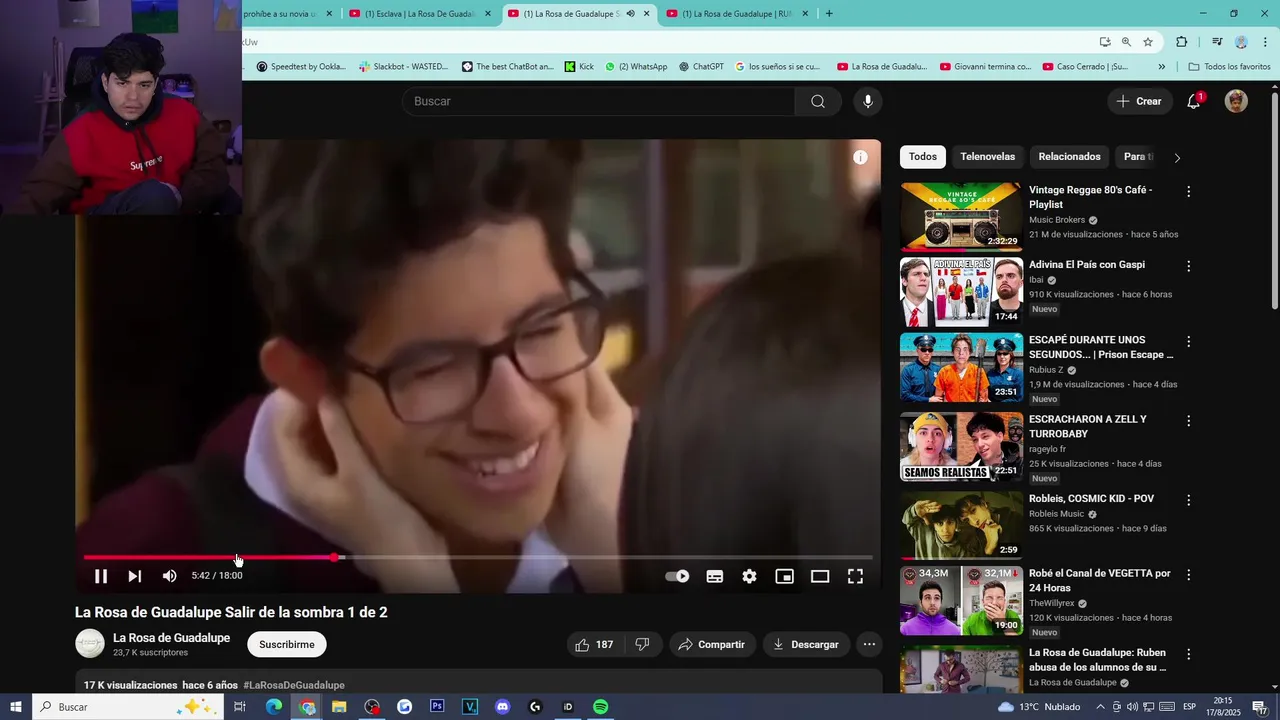
Task: Turn on video subtitles
Action: coord(715,576)
